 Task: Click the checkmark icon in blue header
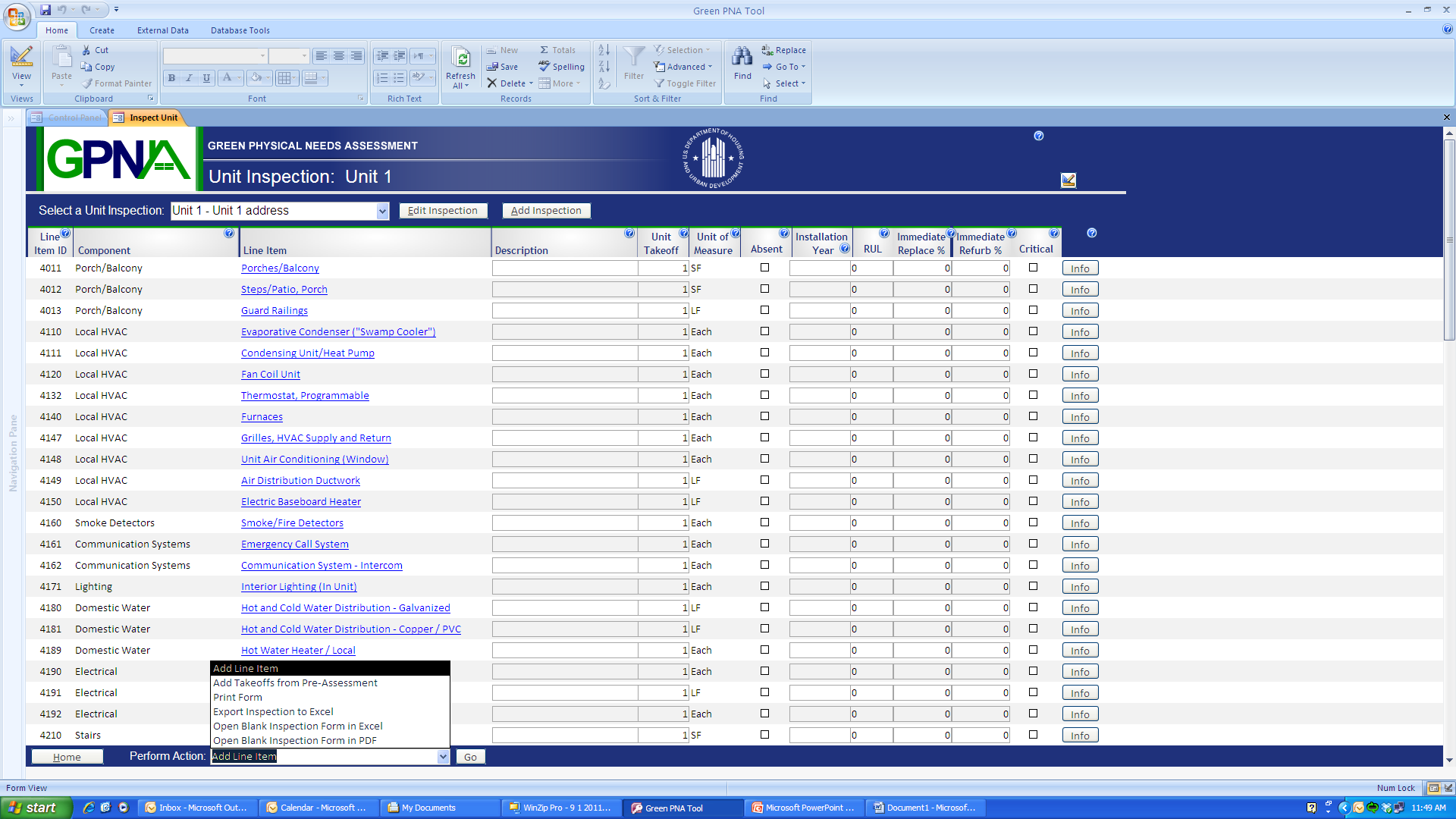[x=1068, y=180]
